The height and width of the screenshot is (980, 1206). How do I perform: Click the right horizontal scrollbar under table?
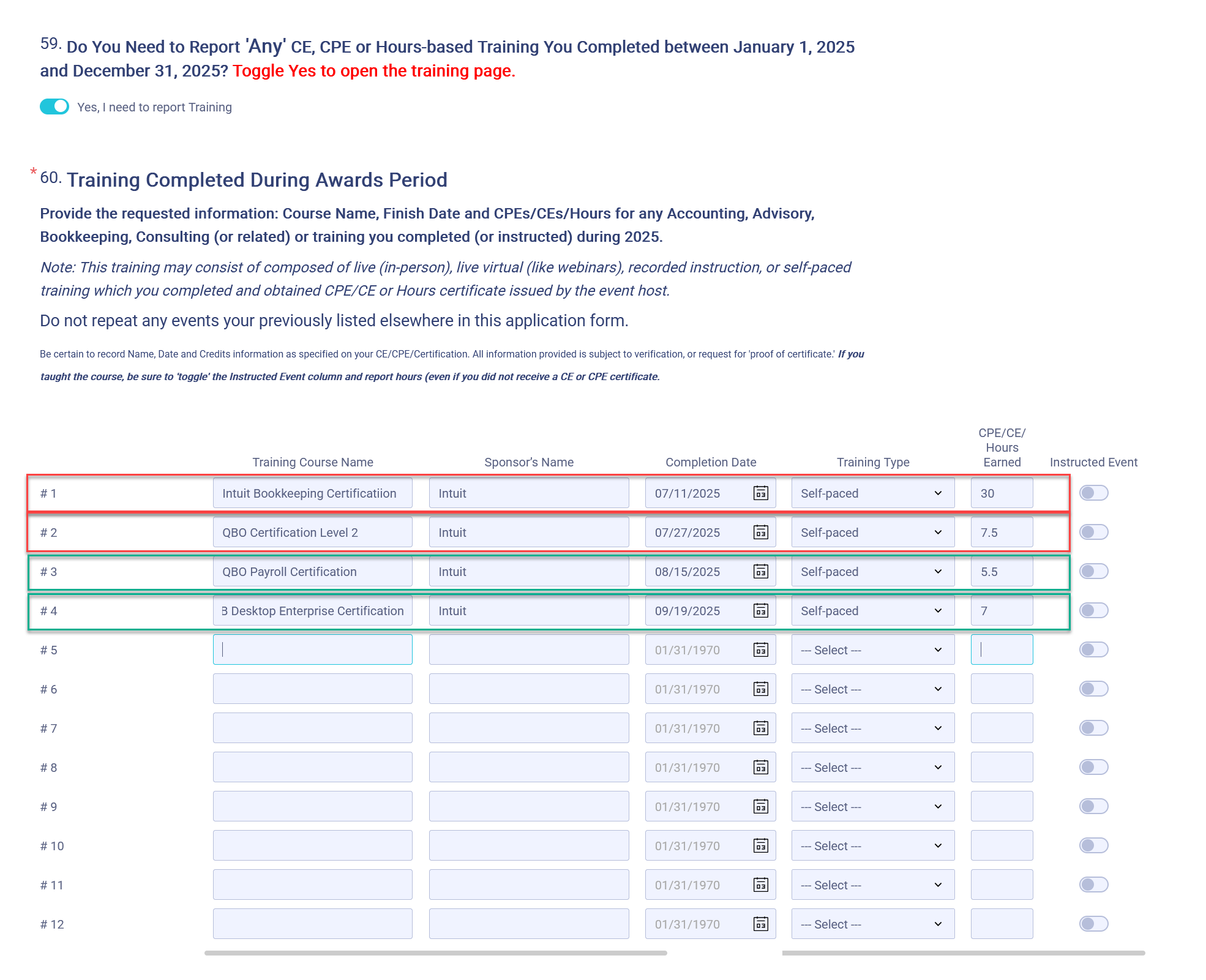coord(963,953)
